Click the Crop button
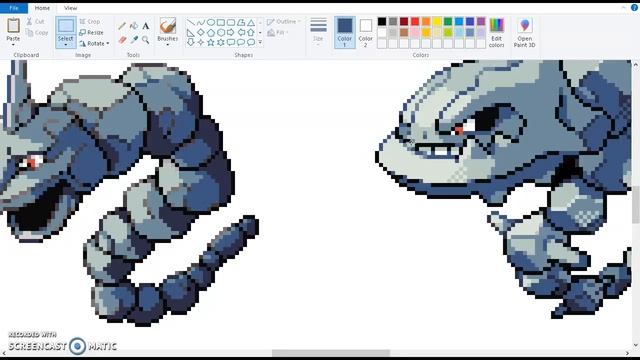Image resolution: width=640 pixels, height=360 pixels. coord(90,21)
